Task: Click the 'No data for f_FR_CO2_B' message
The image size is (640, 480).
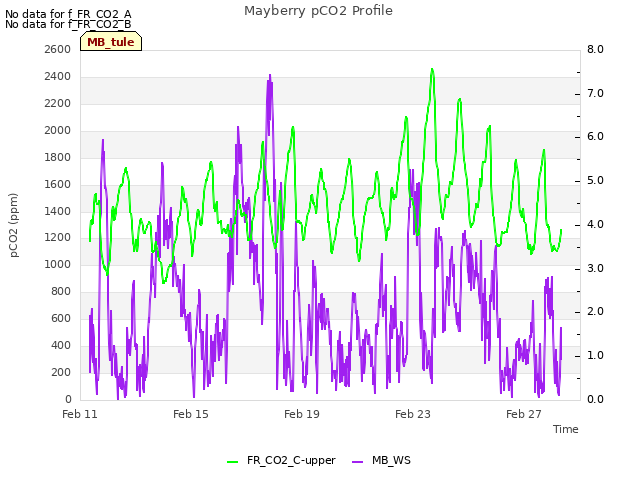Action: coord(68,24)
